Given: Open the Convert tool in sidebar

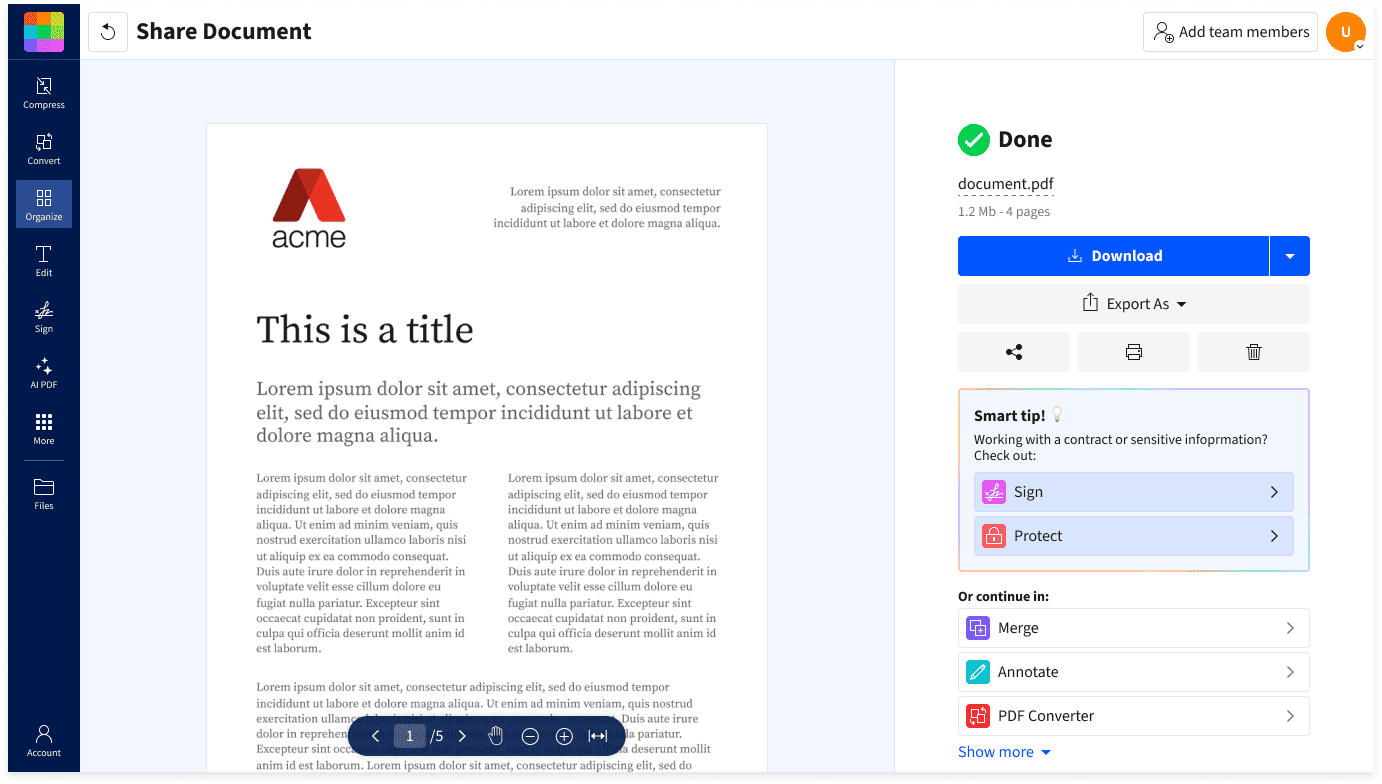Looking at the screenshot, I should click(44, 149).
